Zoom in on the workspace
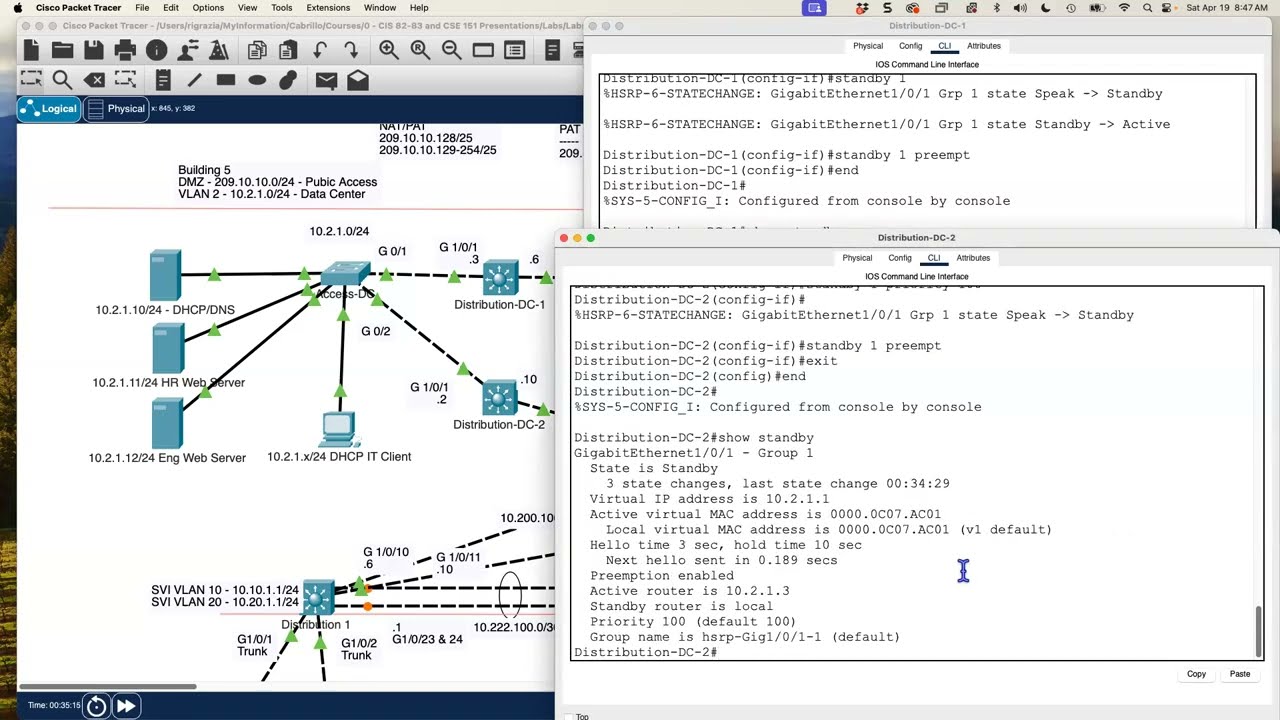Screen dimensions: 1280x720 click(x=389, y=50)
